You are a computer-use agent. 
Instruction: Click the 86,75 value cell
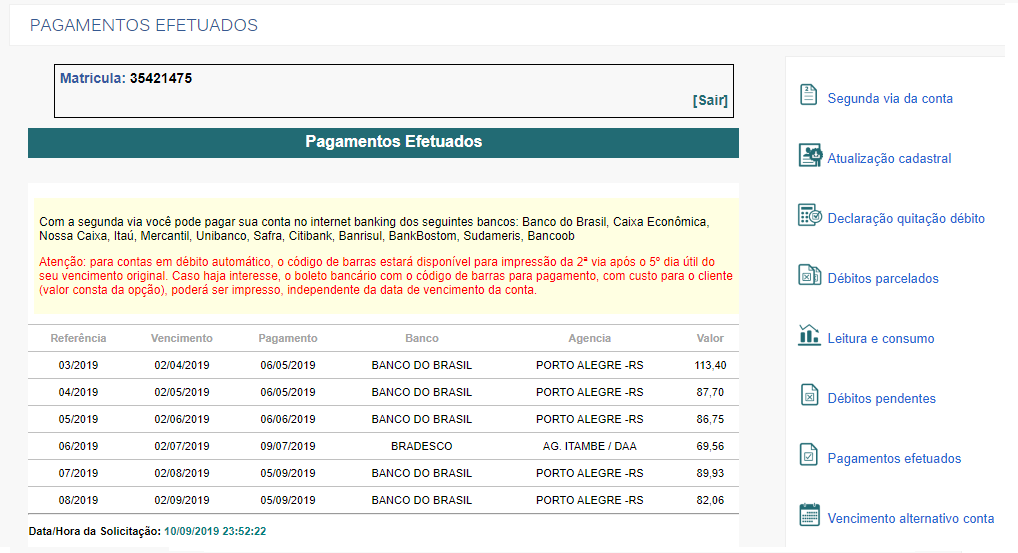click(710, 419)
